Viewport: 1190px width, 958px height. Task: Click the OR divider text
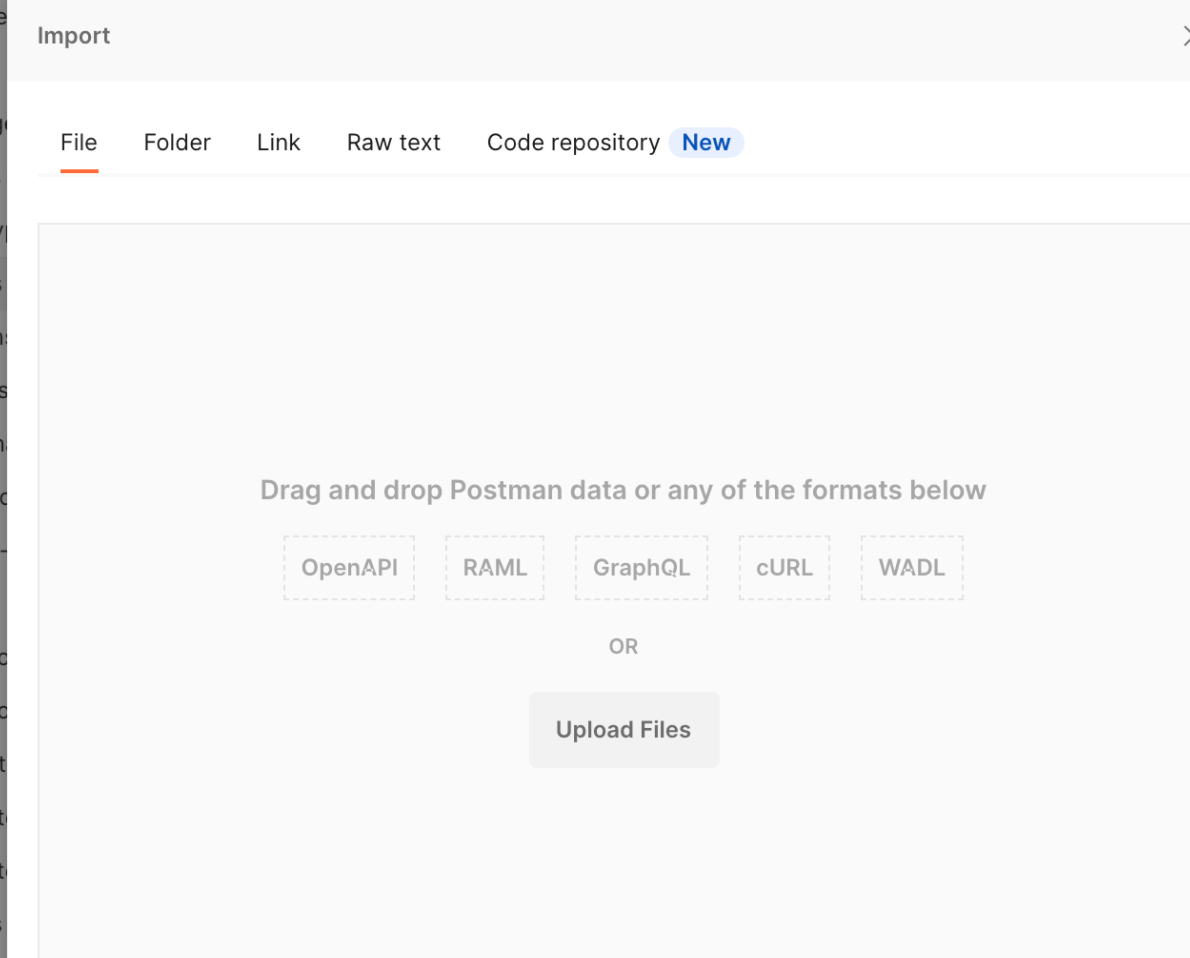[623, 646]
